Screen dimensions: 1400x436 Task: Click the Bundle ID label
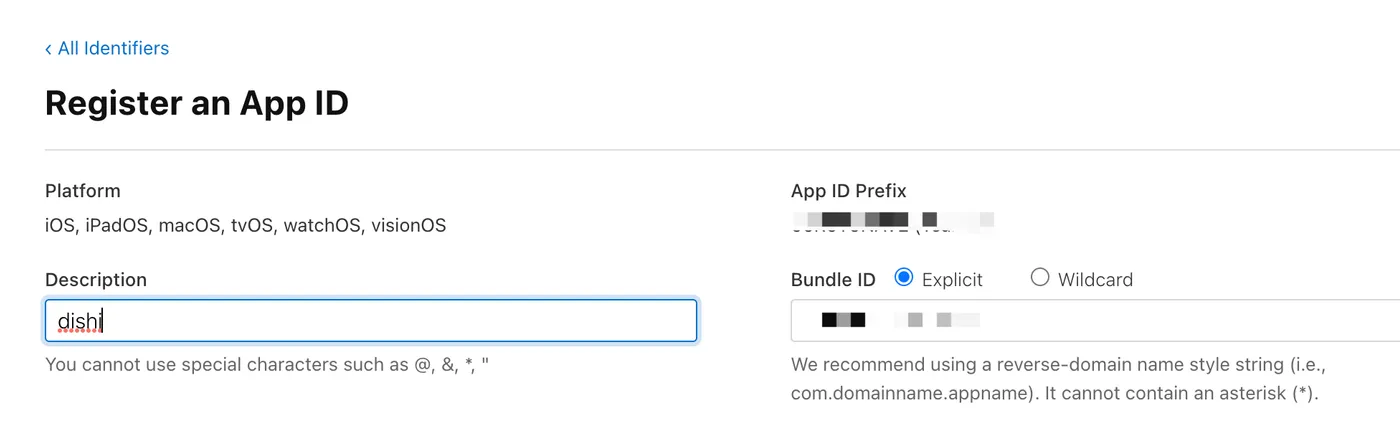833,280
